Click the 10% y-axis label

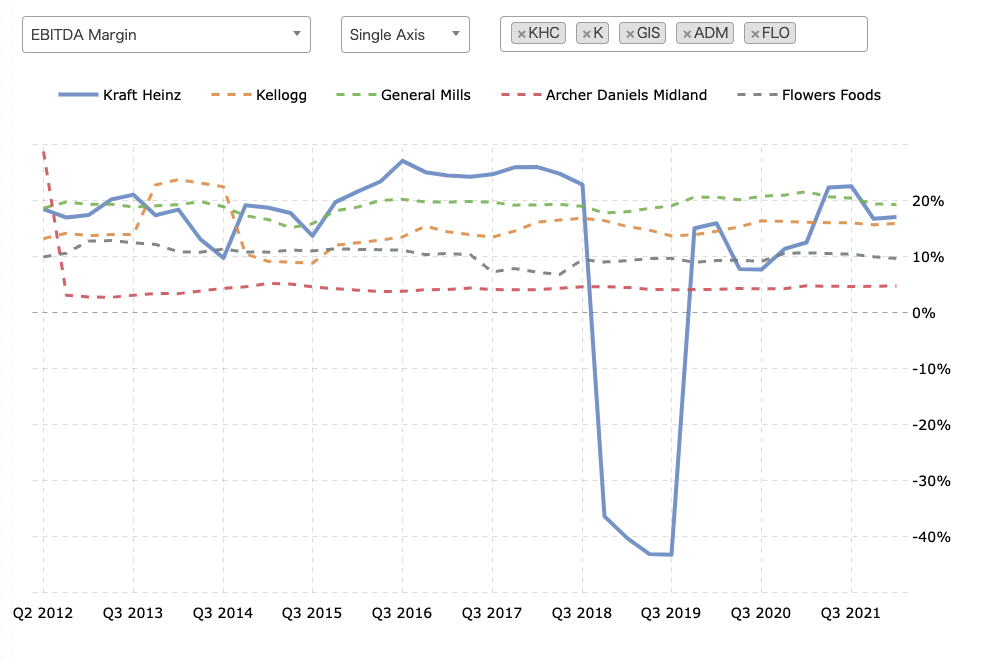pos(928,257)
